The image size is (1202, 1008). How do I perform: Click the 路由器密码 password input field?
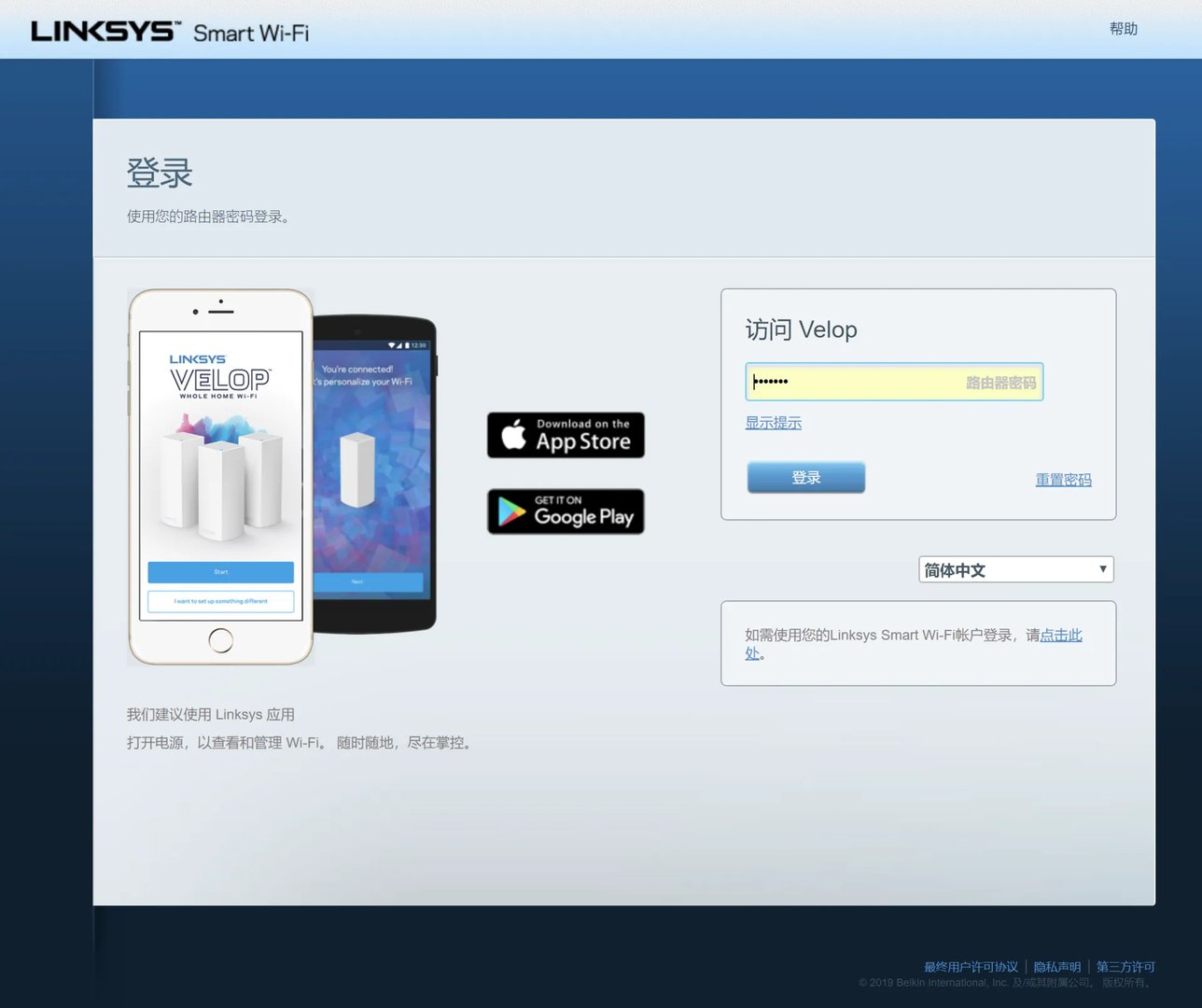point(893,382)
